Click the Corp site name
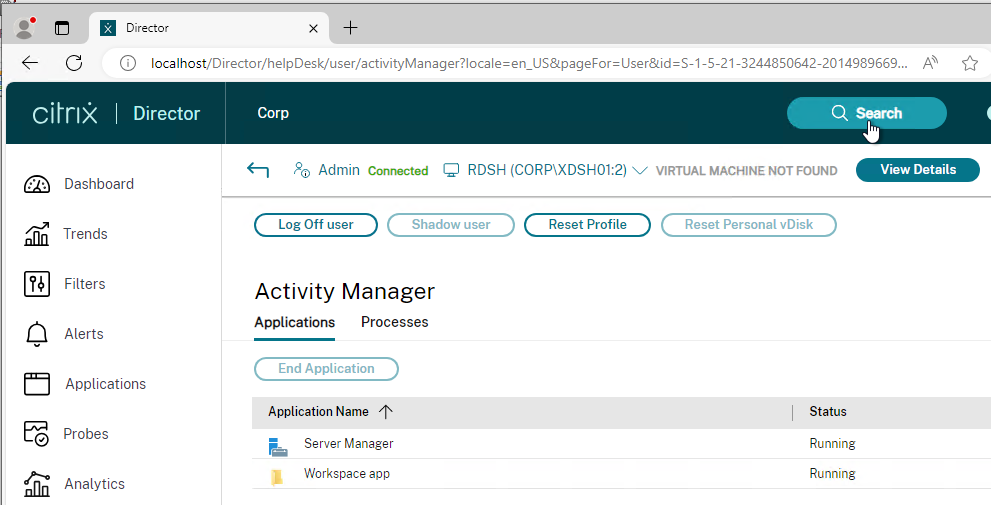The width and height of the screenshot is (991, 505). 273,113
